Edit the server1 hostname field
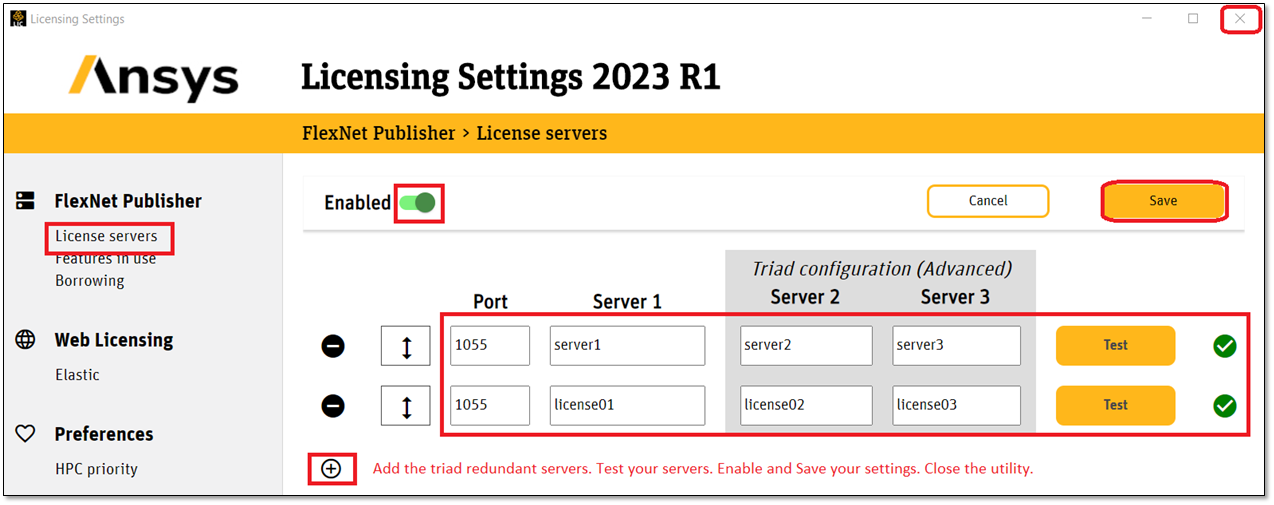Image resolution: width=1274 pixels, height=505 pixels. point(627,346)
